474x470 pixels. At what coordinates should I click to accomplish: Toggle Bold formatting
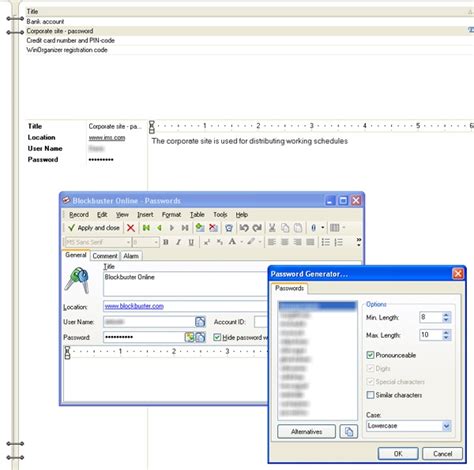166,242
